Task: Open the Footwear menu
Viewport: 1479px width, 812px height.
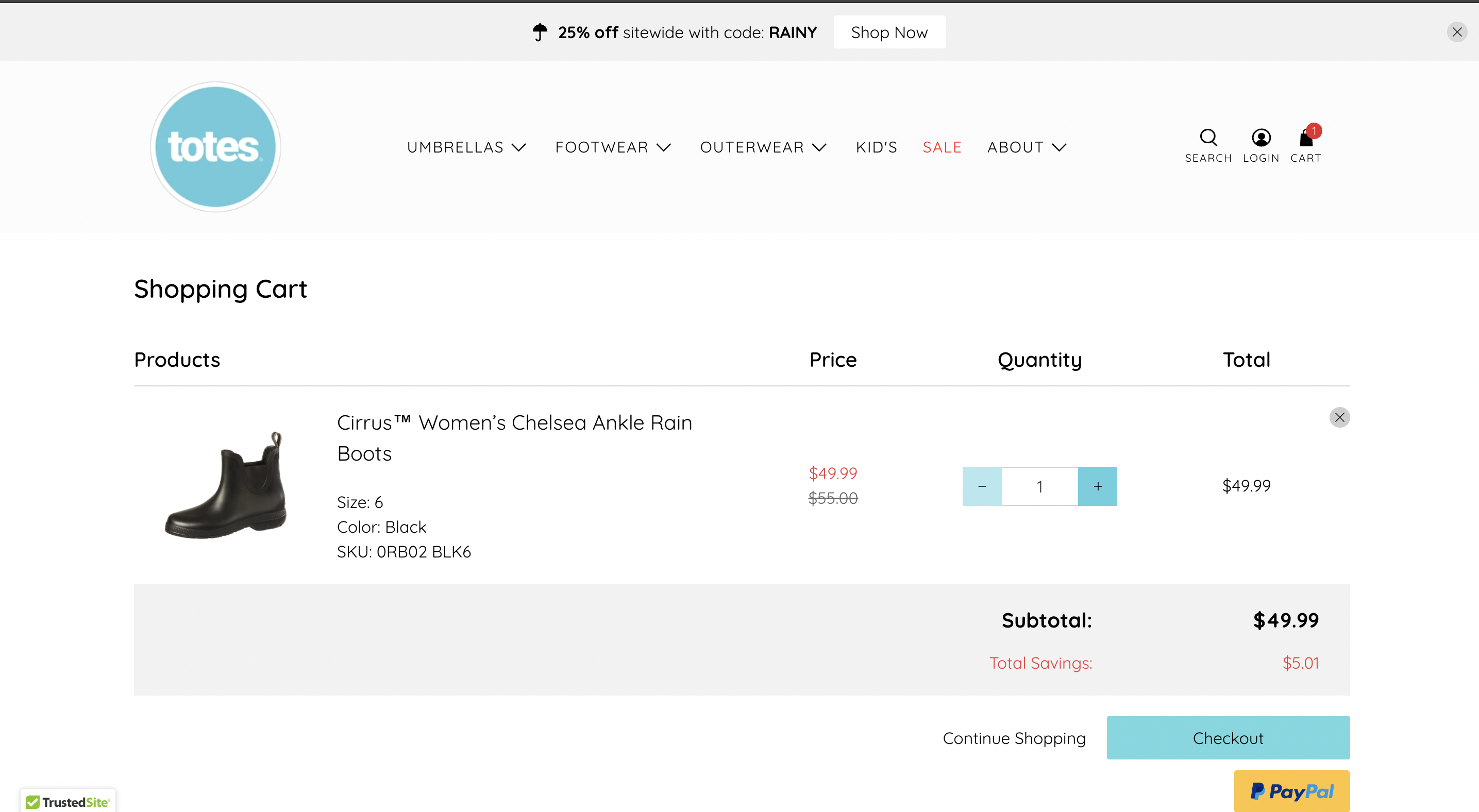Action: click(612, 147)
